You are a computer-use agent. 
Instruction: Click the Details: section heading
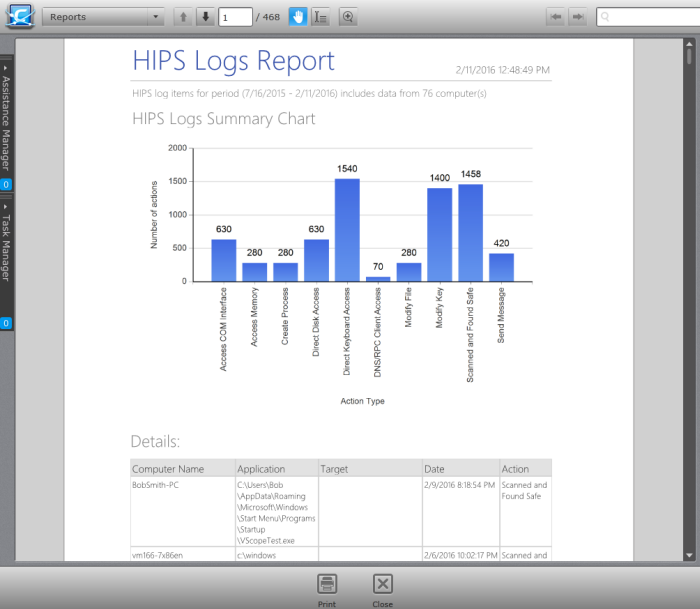click(155, 441)
